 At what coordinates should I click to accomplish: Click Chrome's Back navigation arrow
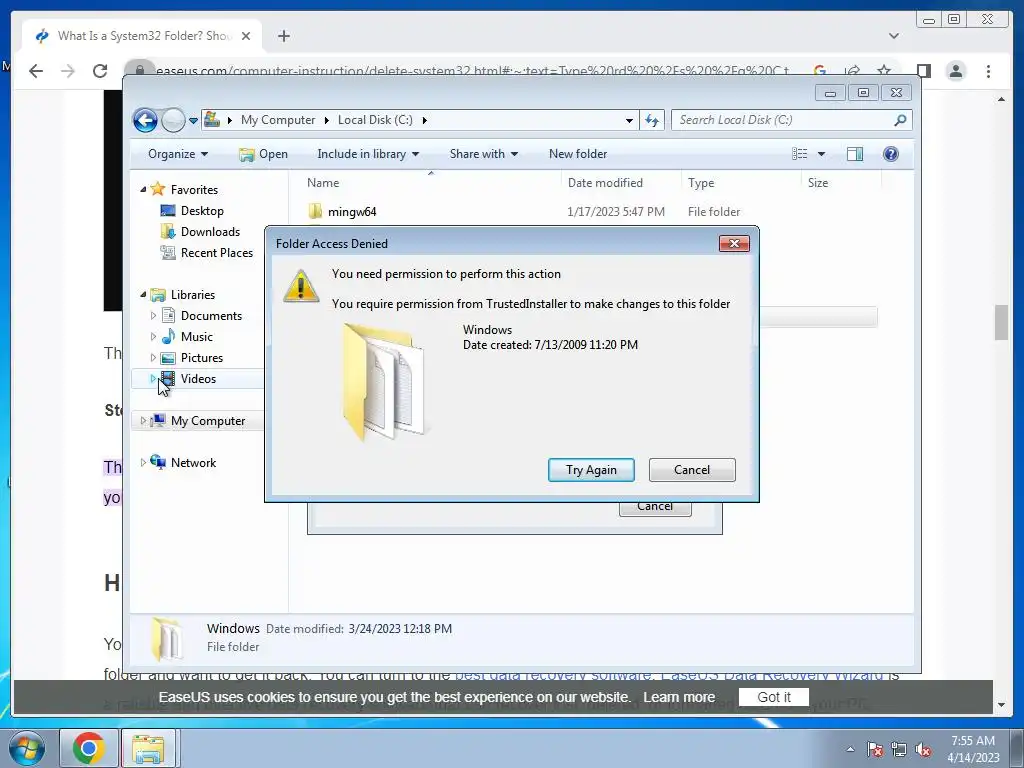coord(36,71)
